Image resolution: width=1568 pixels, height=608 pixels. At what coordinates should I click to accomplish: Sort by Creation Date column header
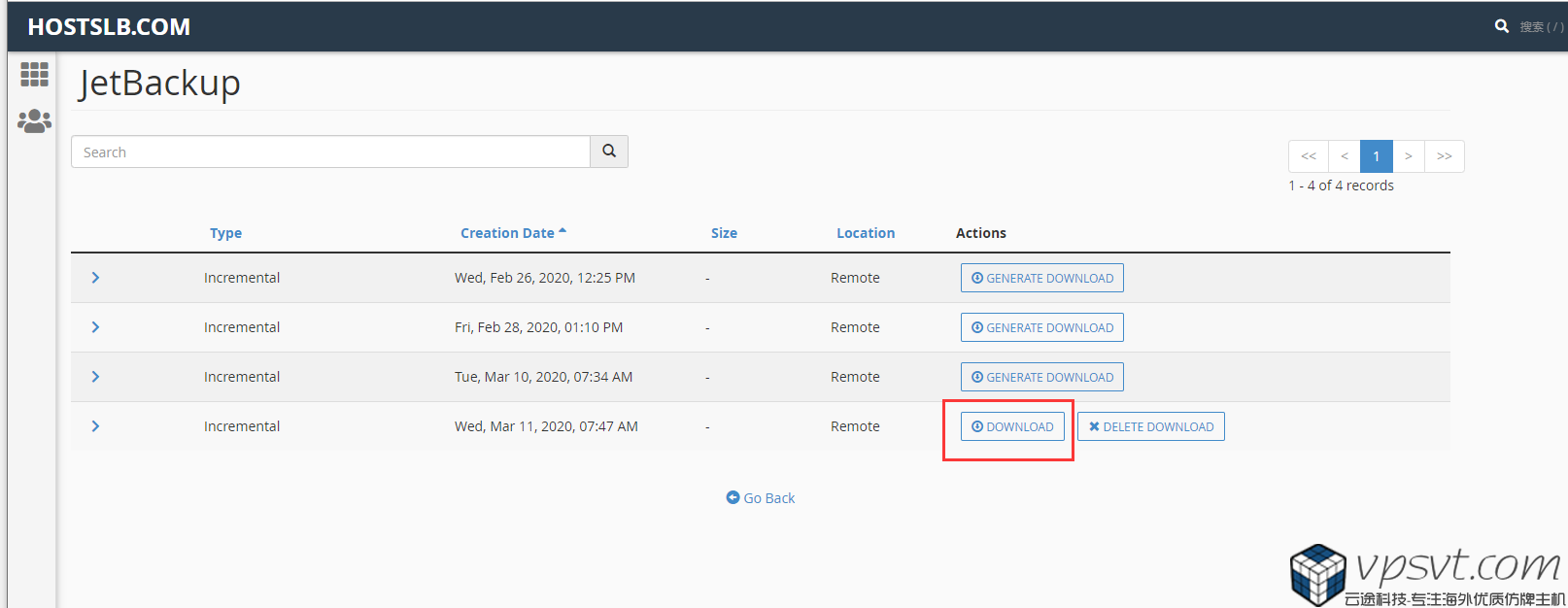coord(507,233)
